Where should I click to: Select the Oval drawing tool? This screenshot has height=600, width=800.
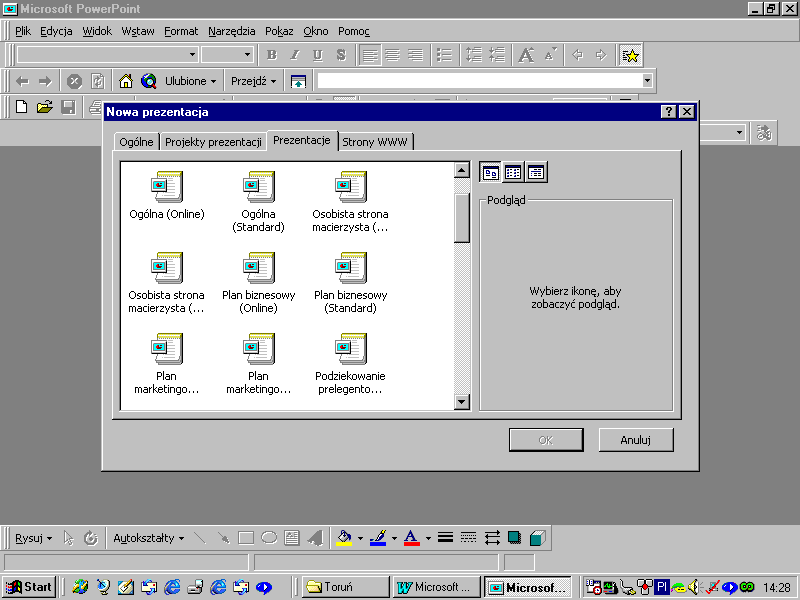click(269, 538)
